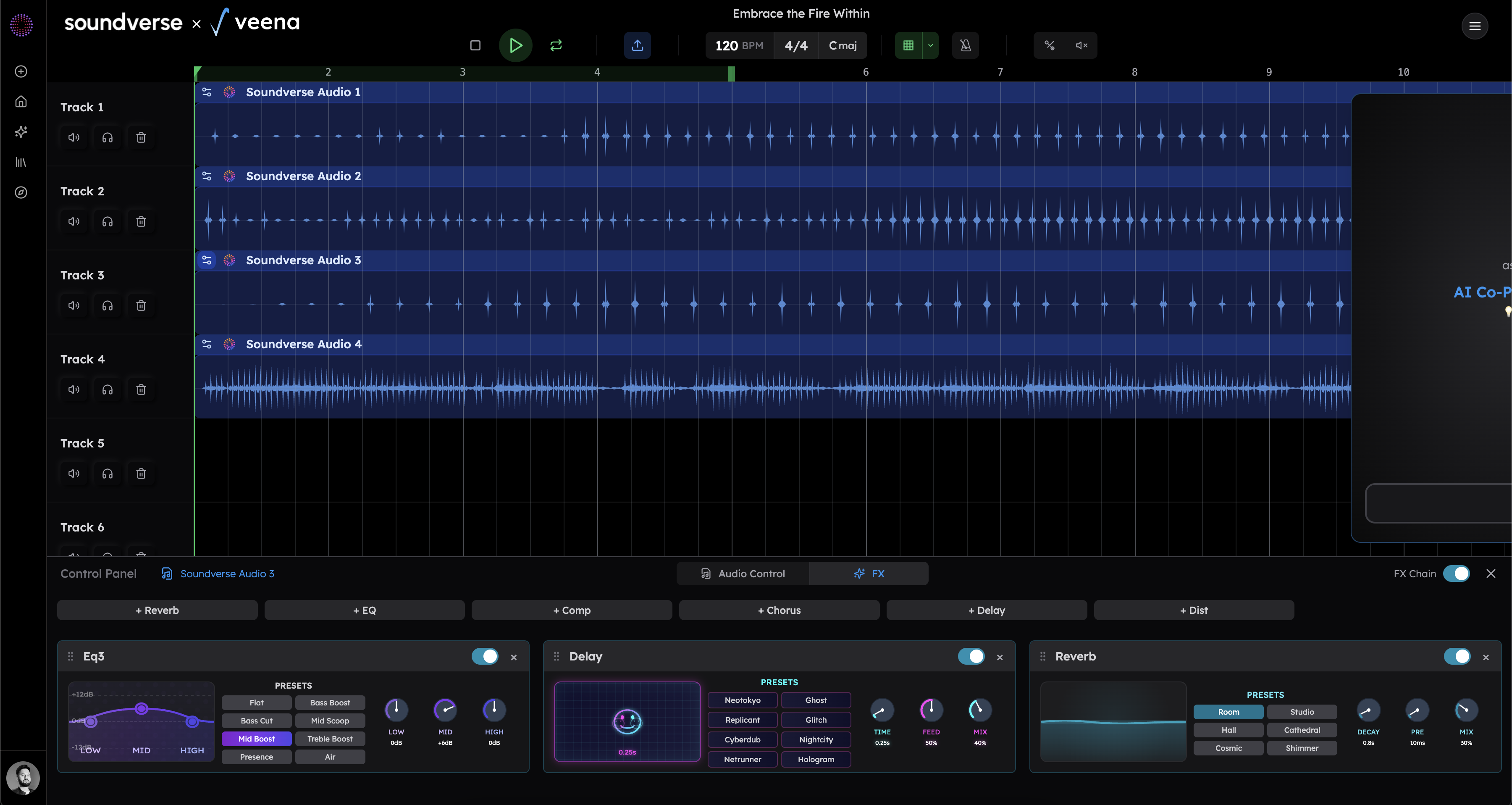Change the 4/4 time signature

click(x=796, y=45)
